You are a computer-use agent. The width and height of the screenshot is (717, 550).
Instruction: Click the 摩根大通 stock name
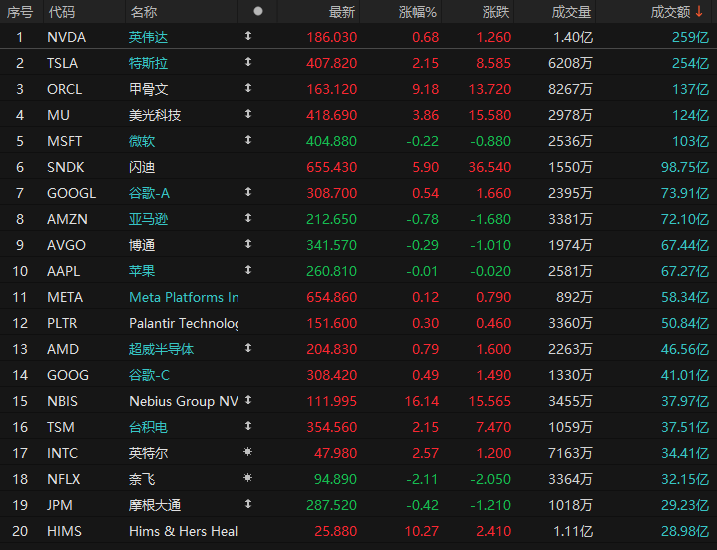click(155, 505)
